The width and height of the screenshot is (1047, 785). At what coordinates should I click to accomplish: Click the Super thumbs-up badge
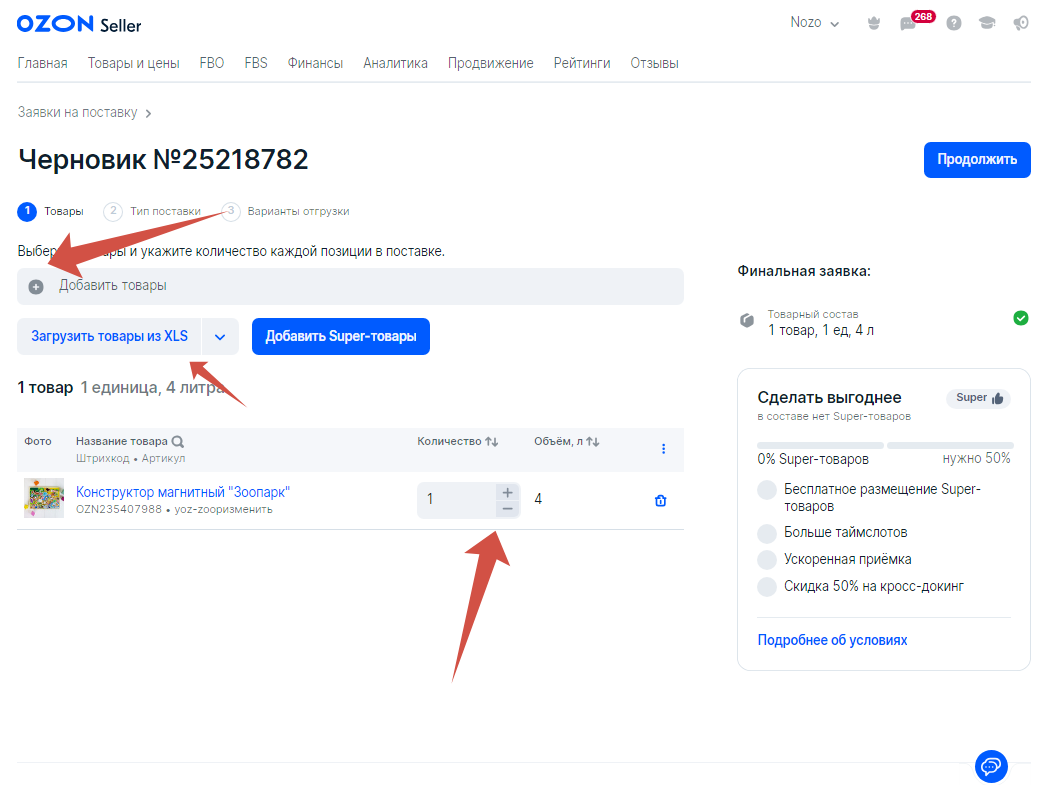click(x=978, y=399)
